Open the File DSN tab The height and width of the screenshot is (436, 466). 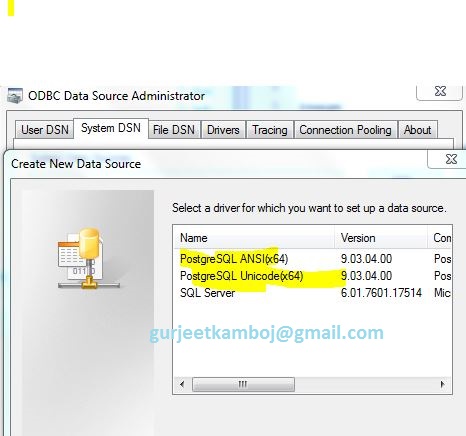pos(174,130)
